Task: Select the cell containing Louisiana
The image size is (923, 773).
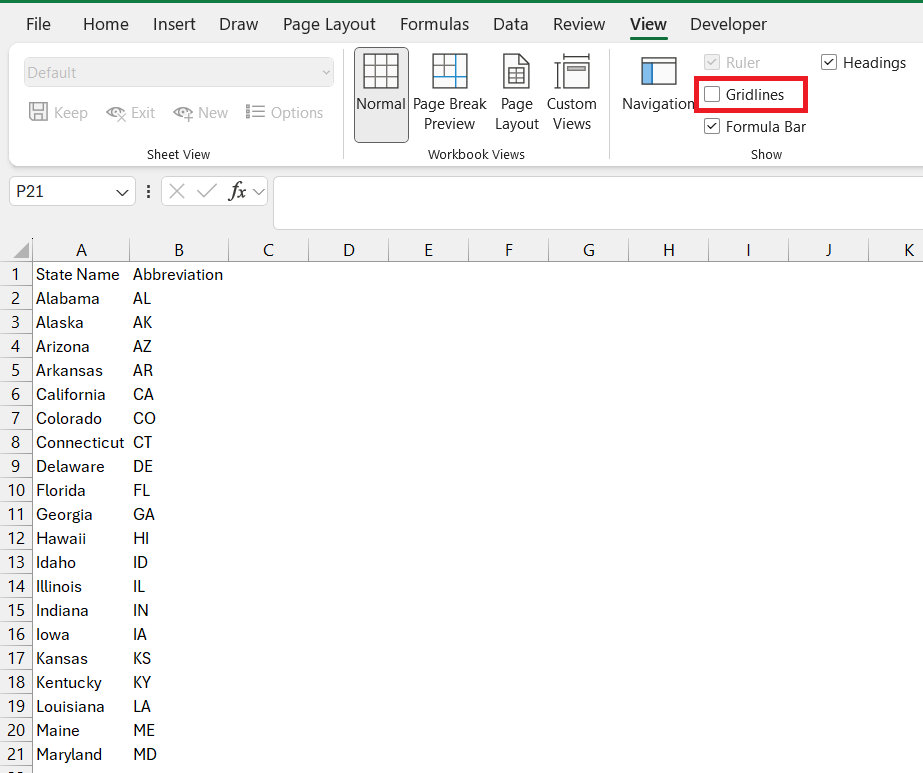Action: tap(81, 706)
